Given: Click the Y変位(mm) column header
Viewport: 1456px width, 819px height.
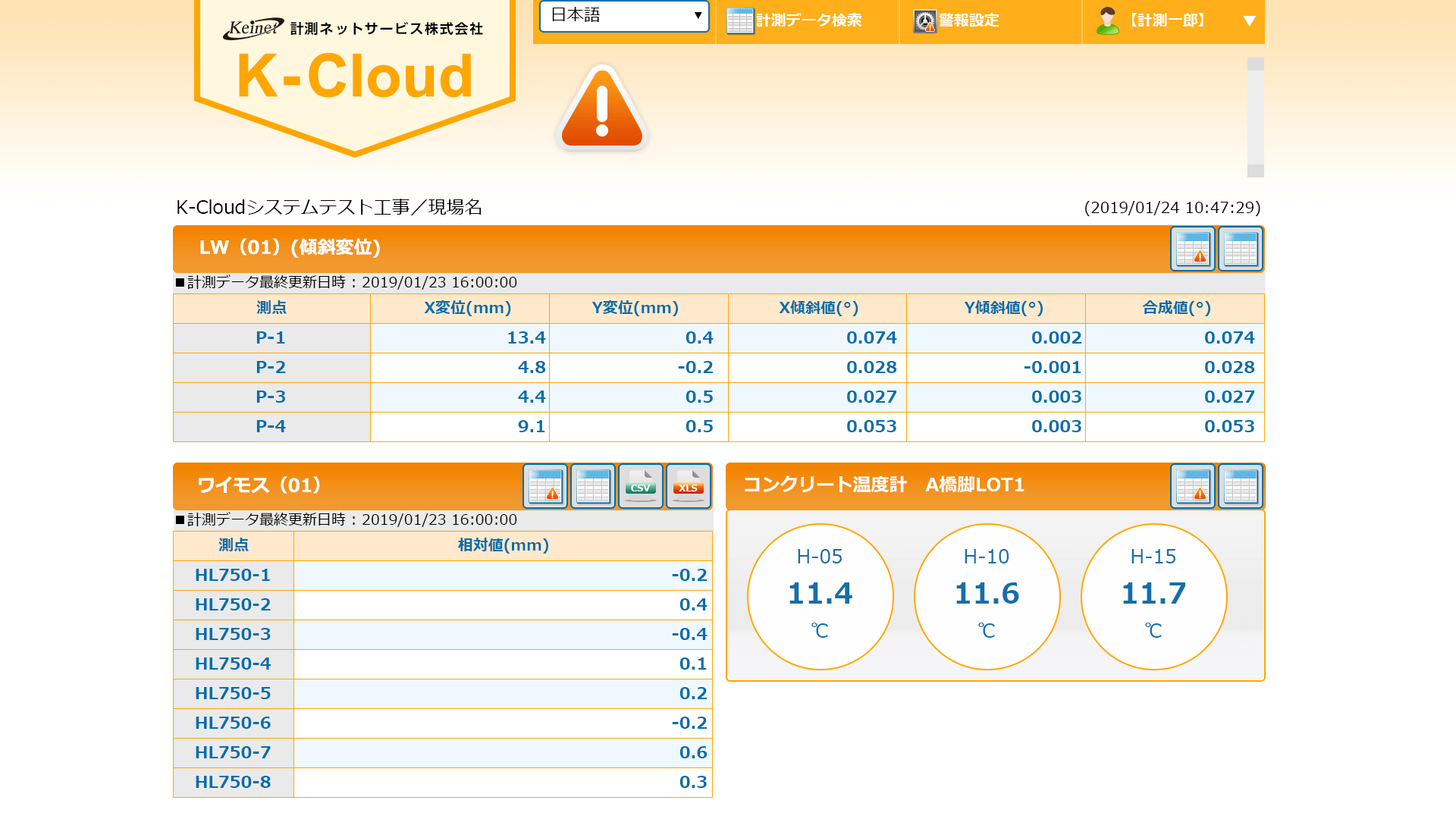Looking at the screenshot, I should [x=639, y=309].
